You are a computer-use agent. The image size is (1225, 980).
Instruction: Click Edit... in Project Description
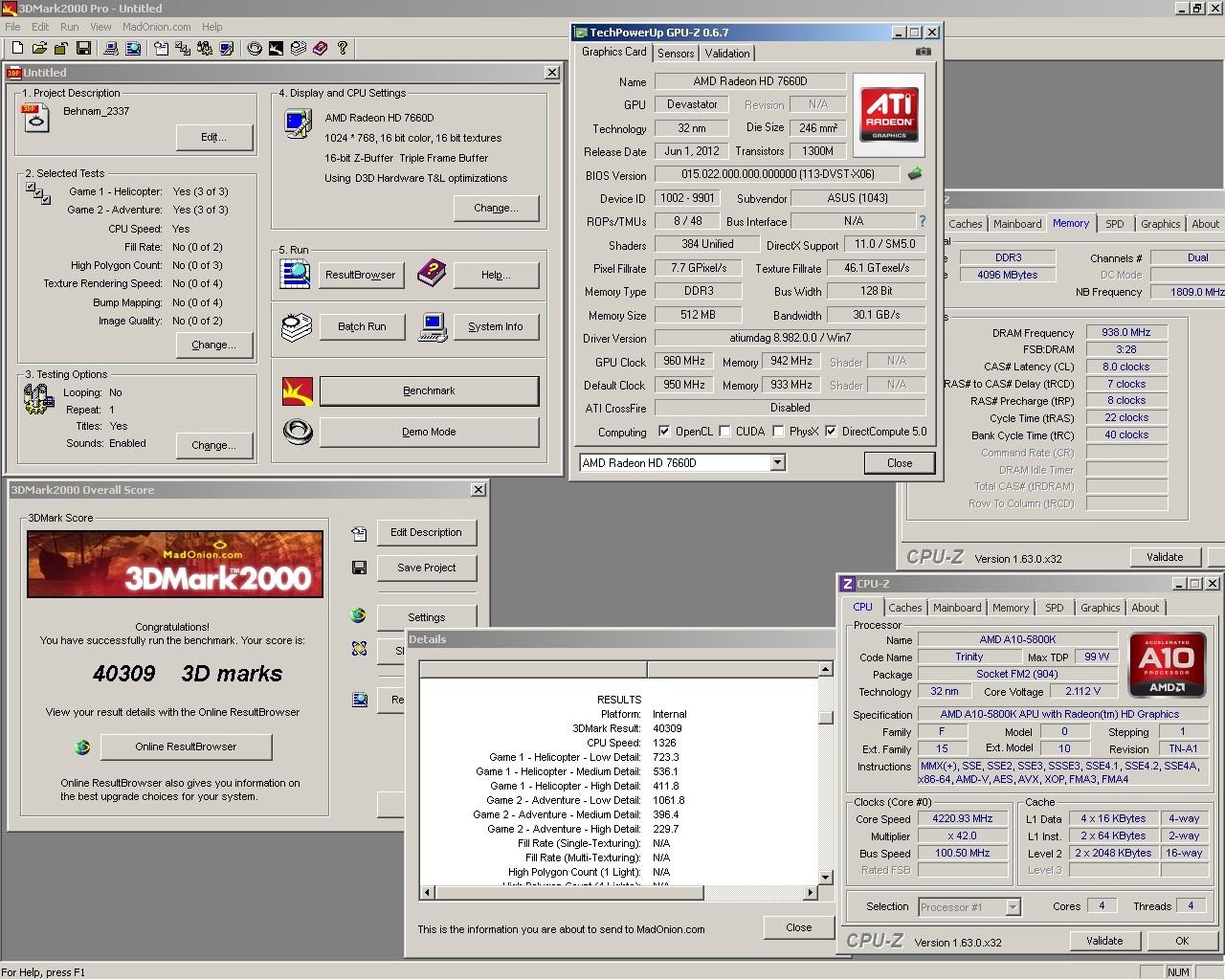click(214, 137)
